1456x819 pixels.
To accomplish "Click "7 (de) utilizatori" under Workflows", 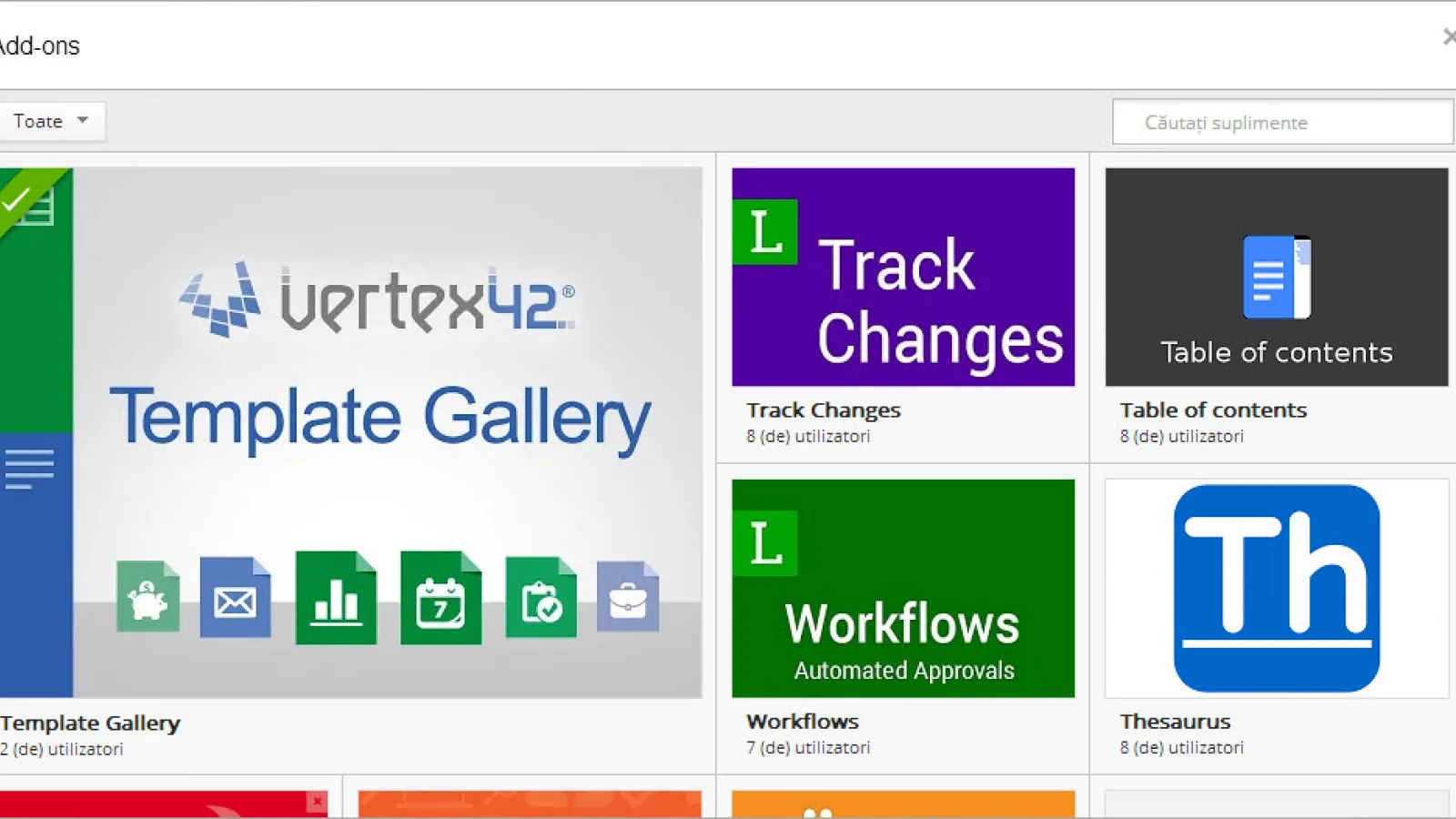I will pos(808,748).
